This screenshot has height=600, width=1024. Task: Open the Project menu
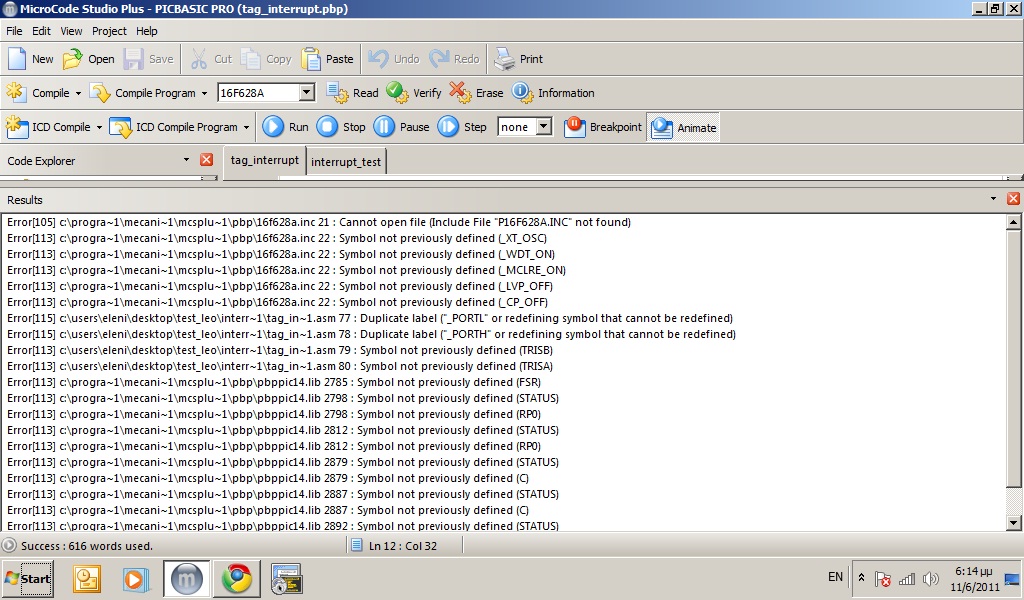(109, 31)
